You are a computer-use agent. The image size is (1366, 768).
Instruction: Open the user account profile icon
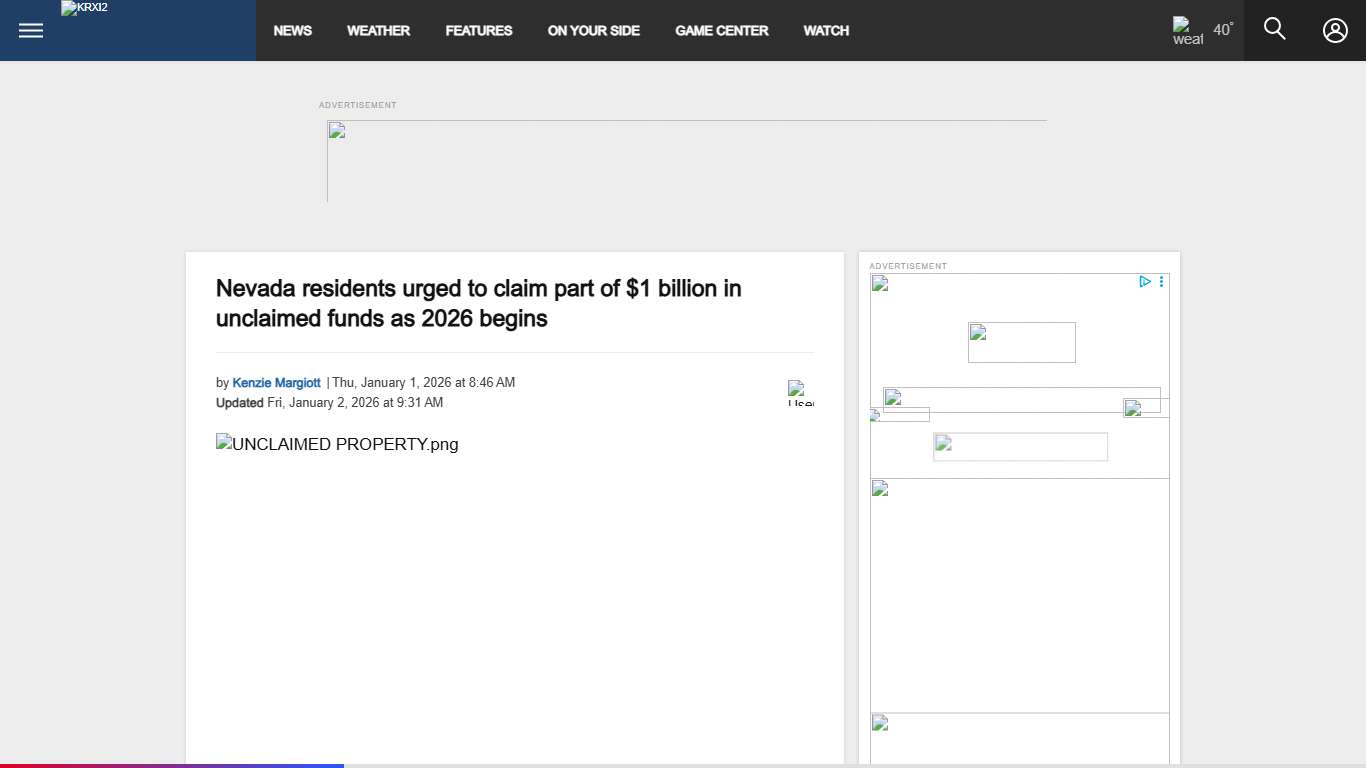click(x=1335, y=30)
